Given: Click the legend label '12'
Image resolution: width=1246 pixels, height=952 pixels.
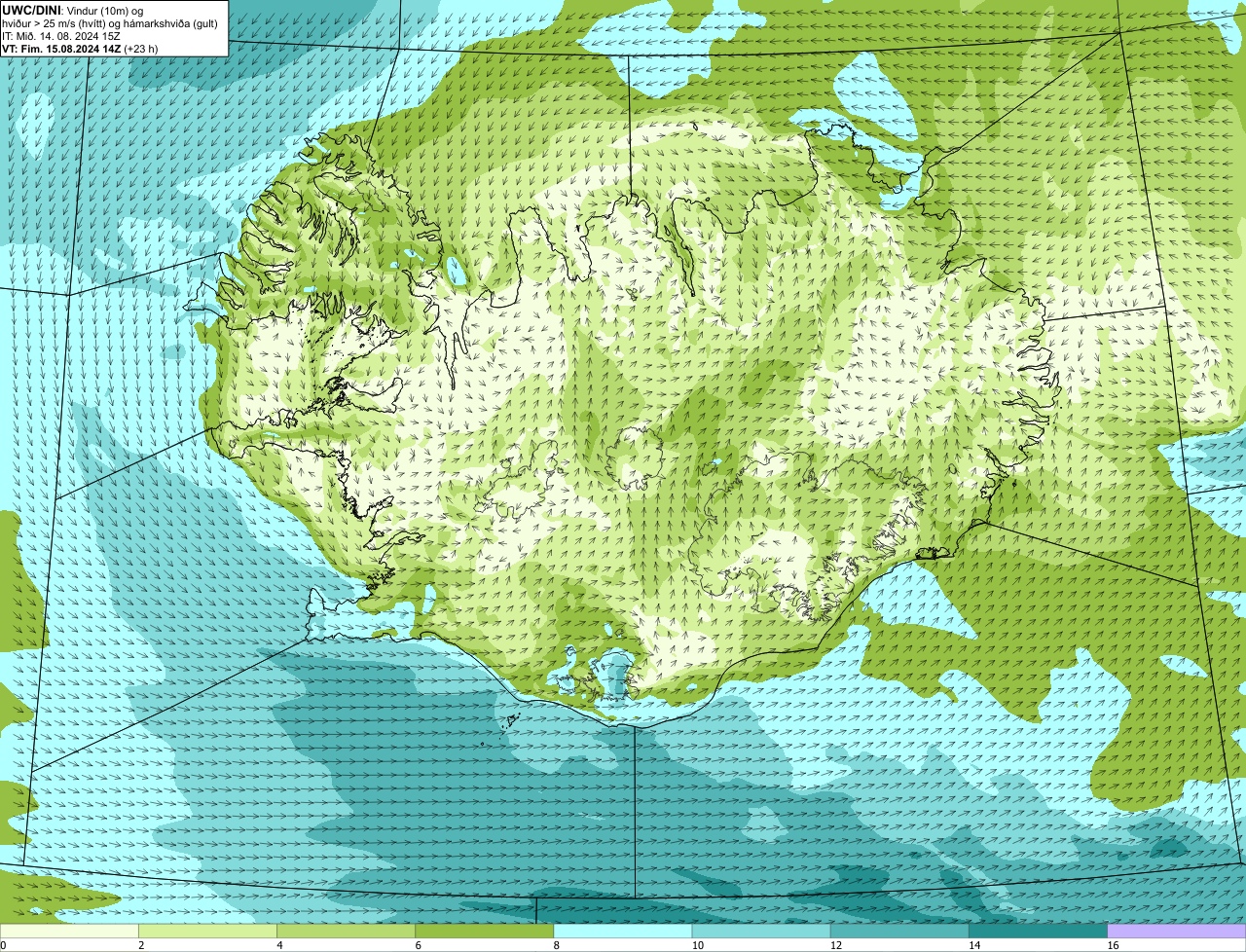Looking at the screenshot, I should coord(835,945).
